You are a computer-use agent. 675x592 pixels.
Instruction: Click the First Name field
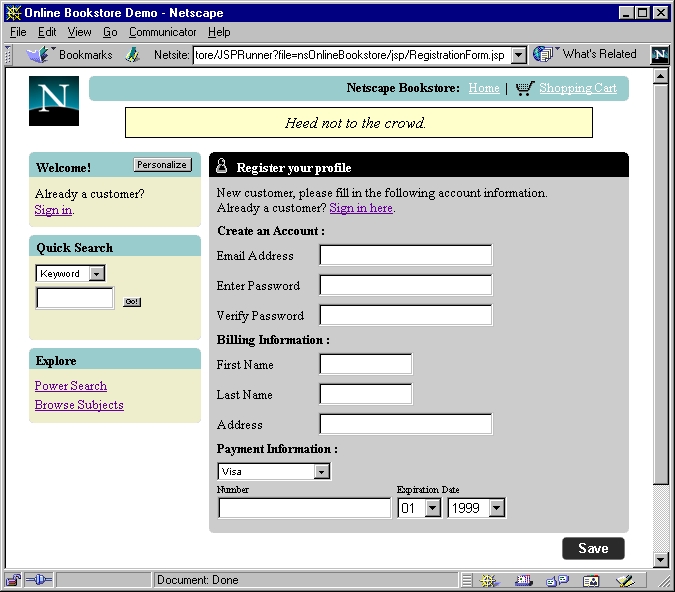(x=366, y=364)
